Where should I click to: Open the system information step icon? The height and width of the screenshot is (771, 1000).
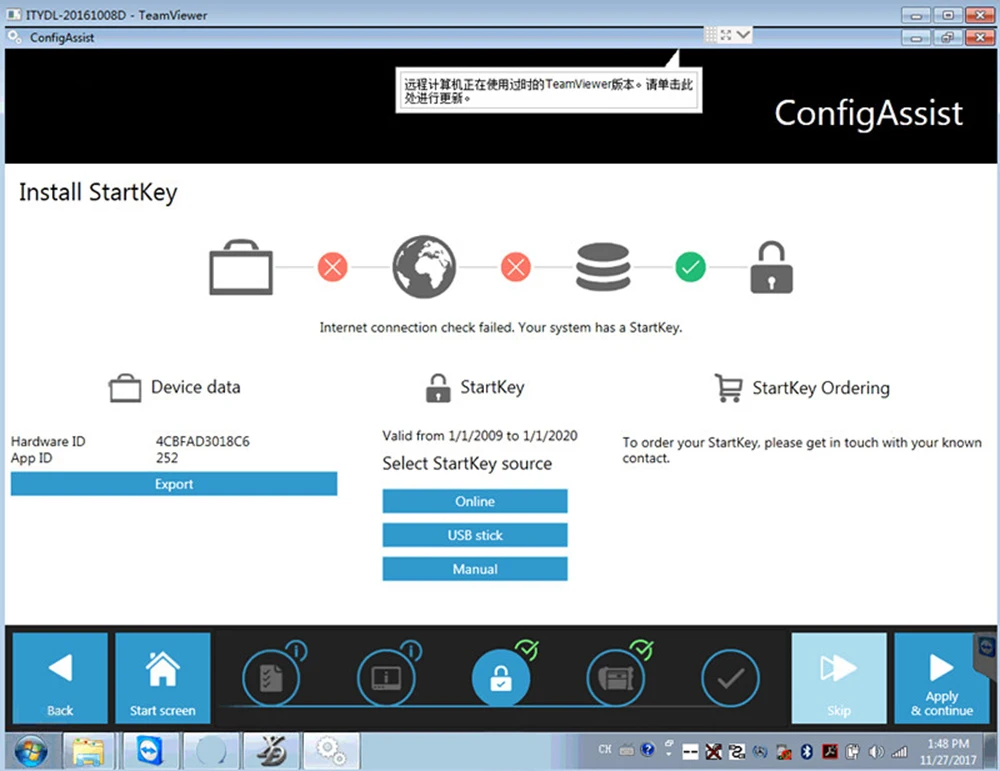(x=386, y=678)
